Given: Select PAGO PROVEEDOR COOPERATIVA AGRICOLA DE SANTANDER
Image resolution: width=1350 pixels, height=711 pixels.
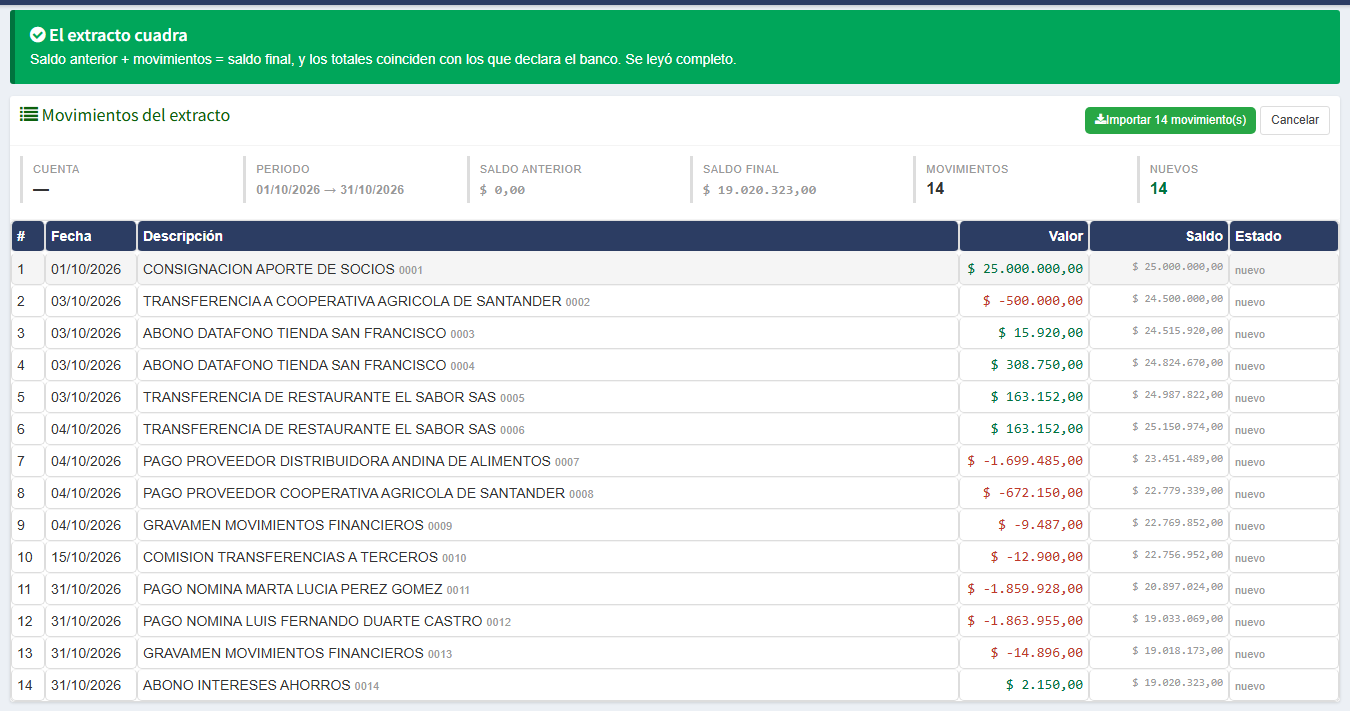Looking at the screenshot, I should pyautogui.click(x=354, y=493).
